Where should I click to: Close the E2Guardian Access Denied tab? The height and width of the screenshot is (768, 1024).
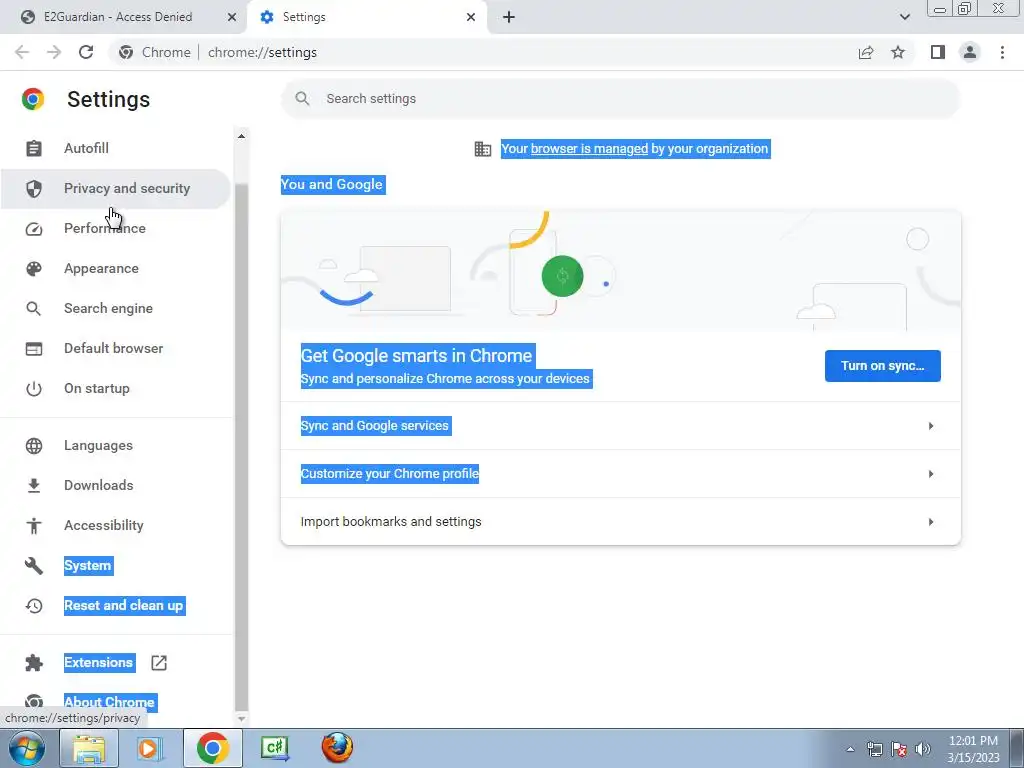pyautogui.click(x=232, y=17)
